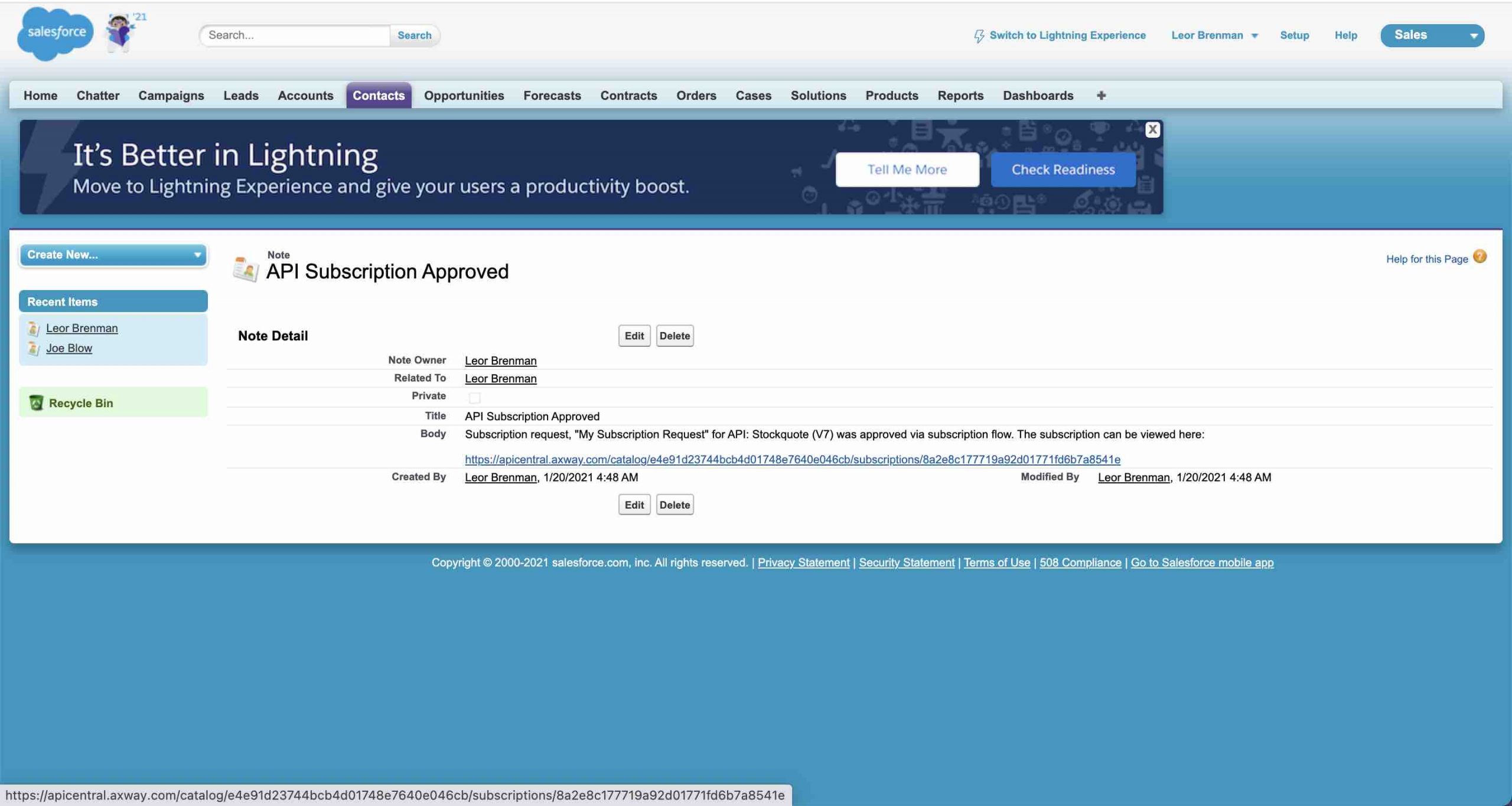Open the Privacy Statement footer link
The width and height of the screenshot is (1512, 806).
coord(803,563)
